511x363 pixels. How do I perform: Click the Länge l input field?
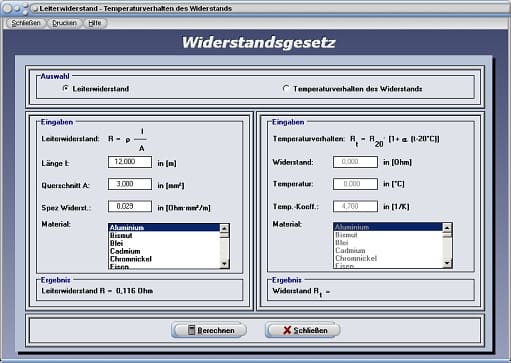point(130,162)
